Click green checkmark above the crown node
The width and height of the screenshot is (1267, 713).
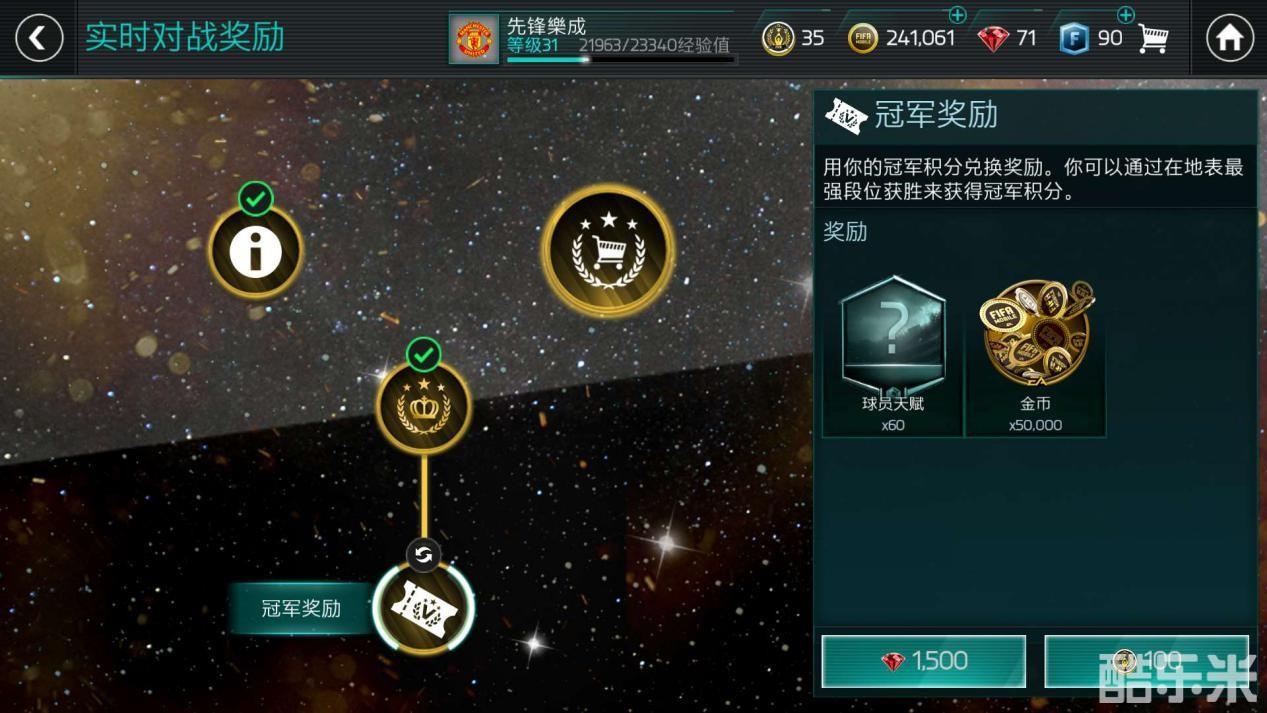(424, 354)
